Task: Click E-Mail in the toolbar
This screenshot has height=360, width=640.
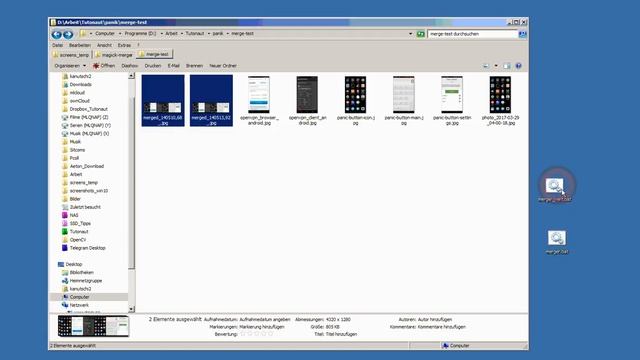Action: click(173, 66)
